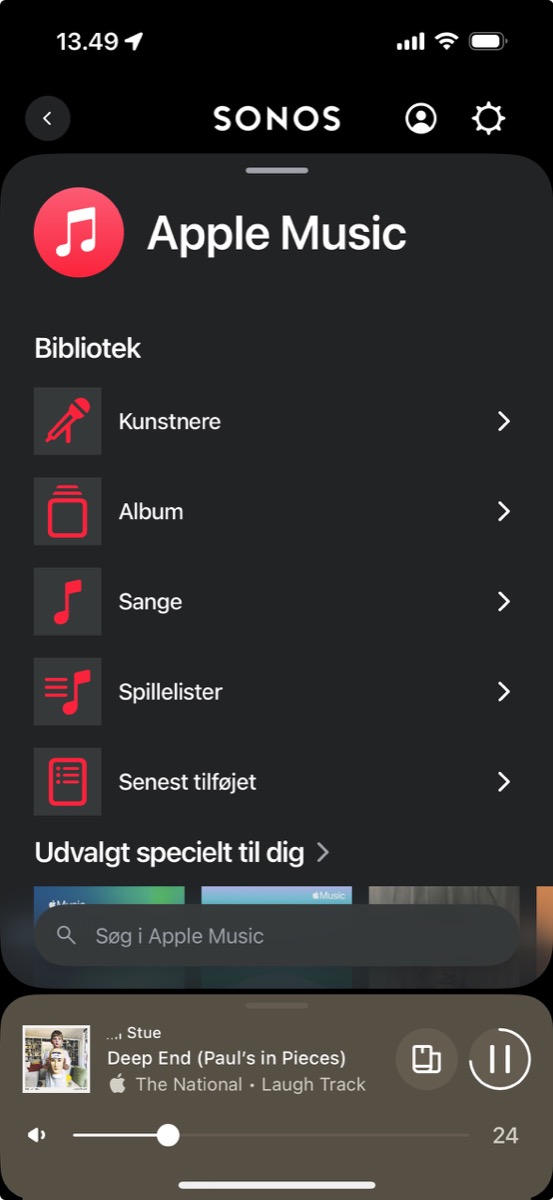This screenshot has height=1200, width=553.
Task: Open the room grouping icon
Action: pyautogui.click(x=427, y=1058)
